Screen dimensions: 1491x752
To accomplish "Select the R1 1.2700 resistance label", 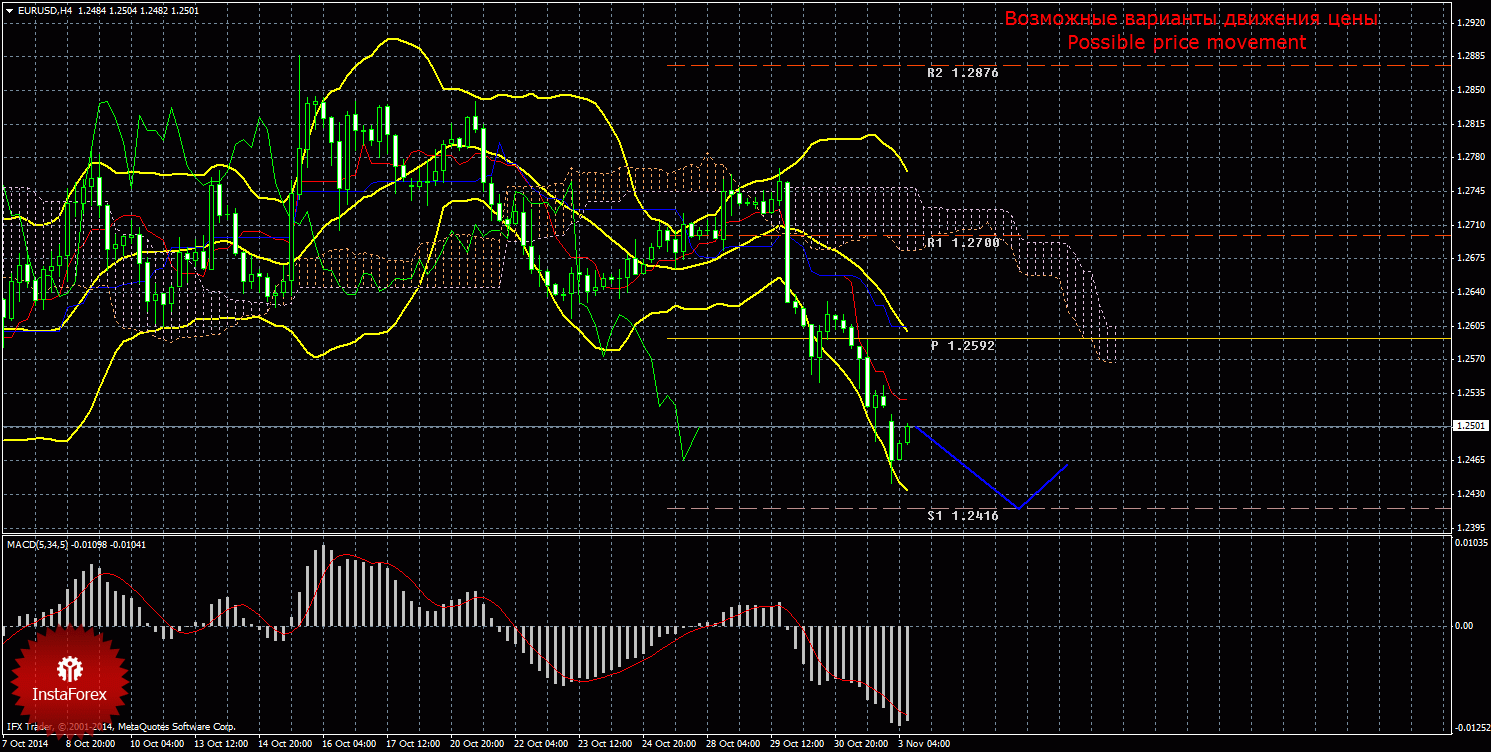I will click(x=962, y=243).
